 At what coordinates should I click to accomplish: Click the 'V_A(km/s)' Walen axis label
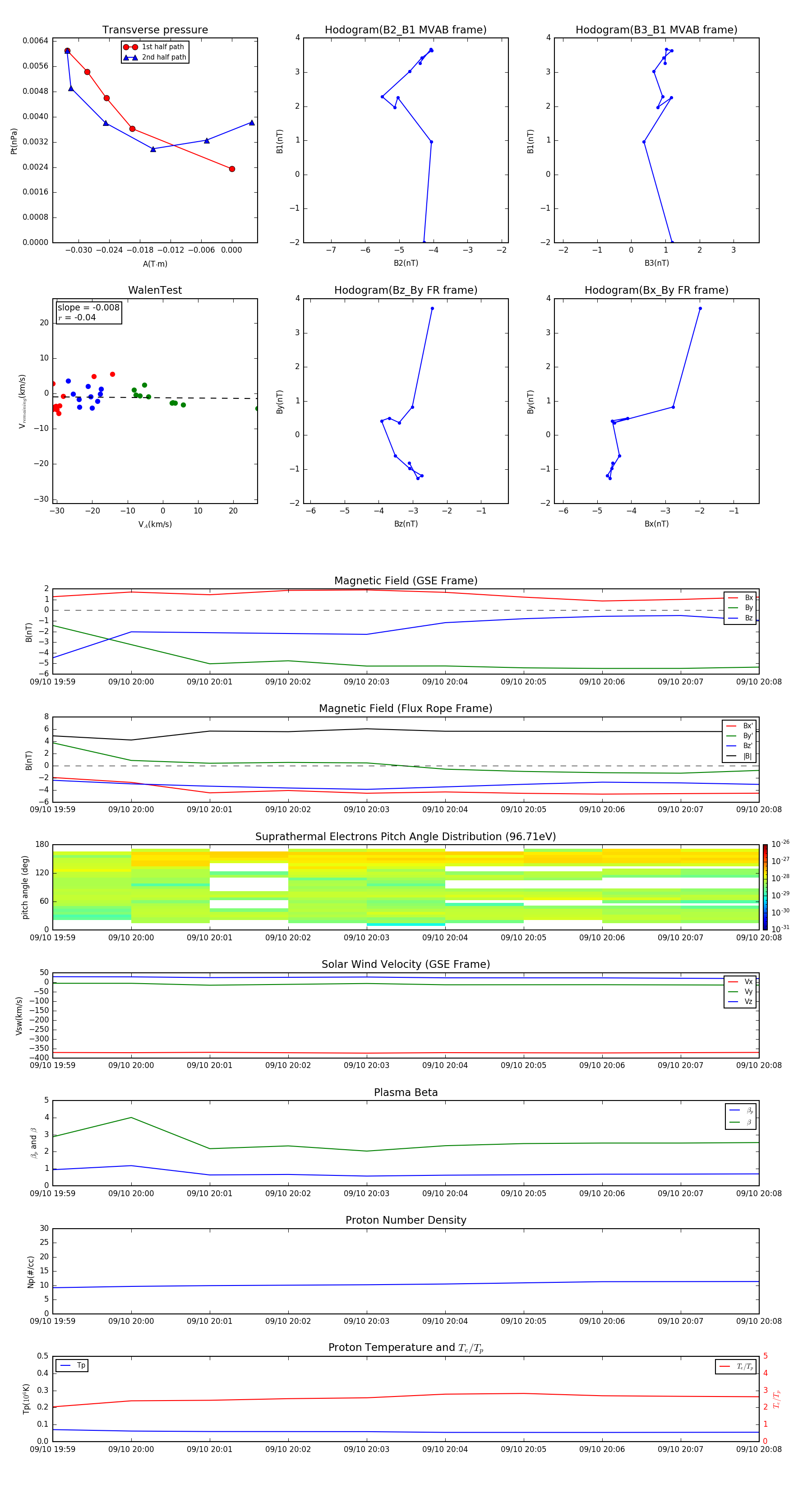click(155, 524)
